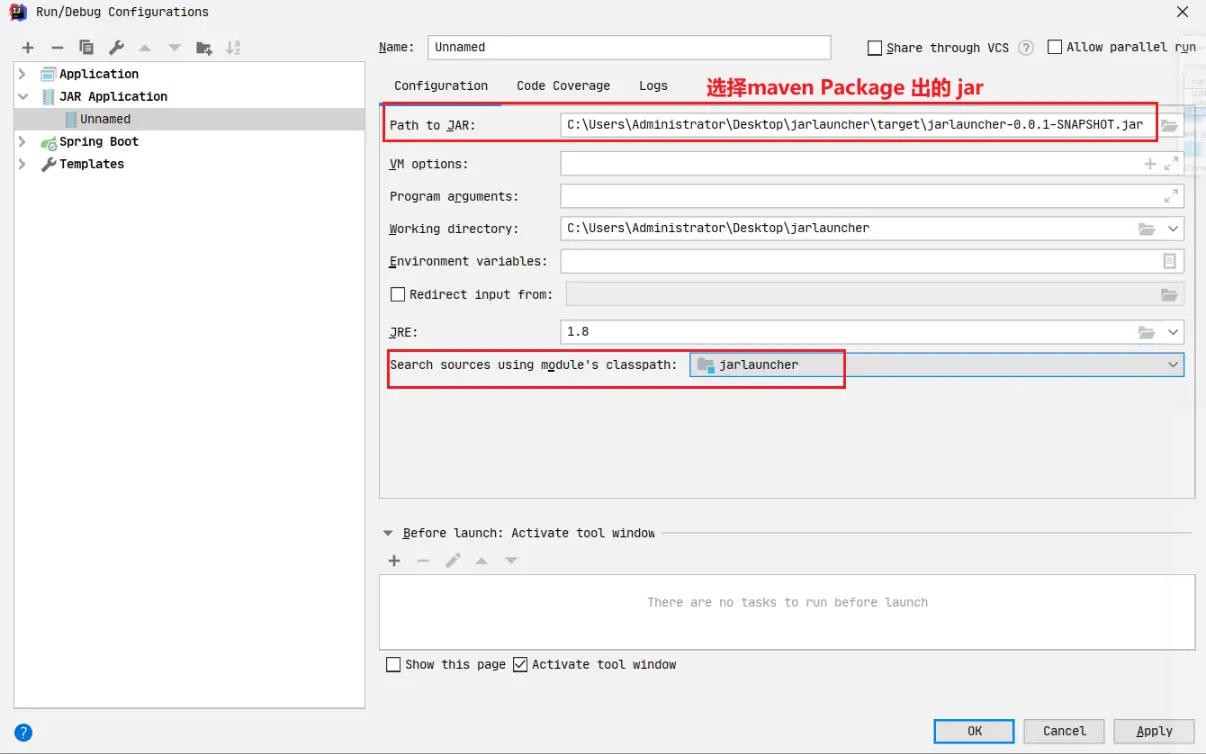Browse for JRE folder
Screen dimensions: 1206x754
1147,332
